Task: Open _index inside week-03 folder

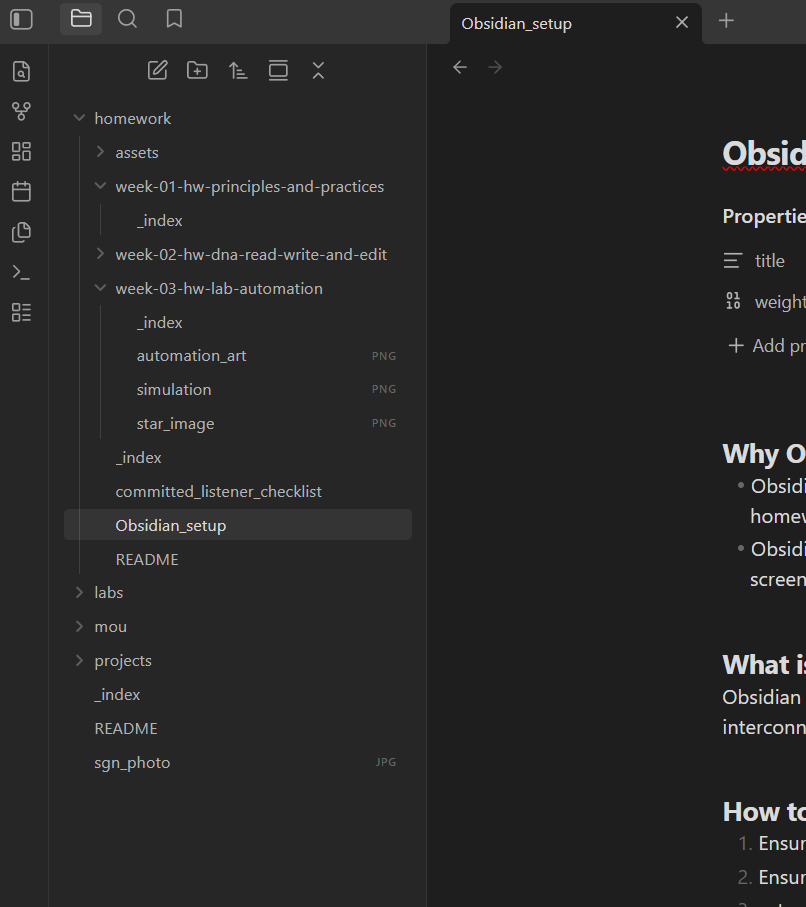Action: coord(159,323)
